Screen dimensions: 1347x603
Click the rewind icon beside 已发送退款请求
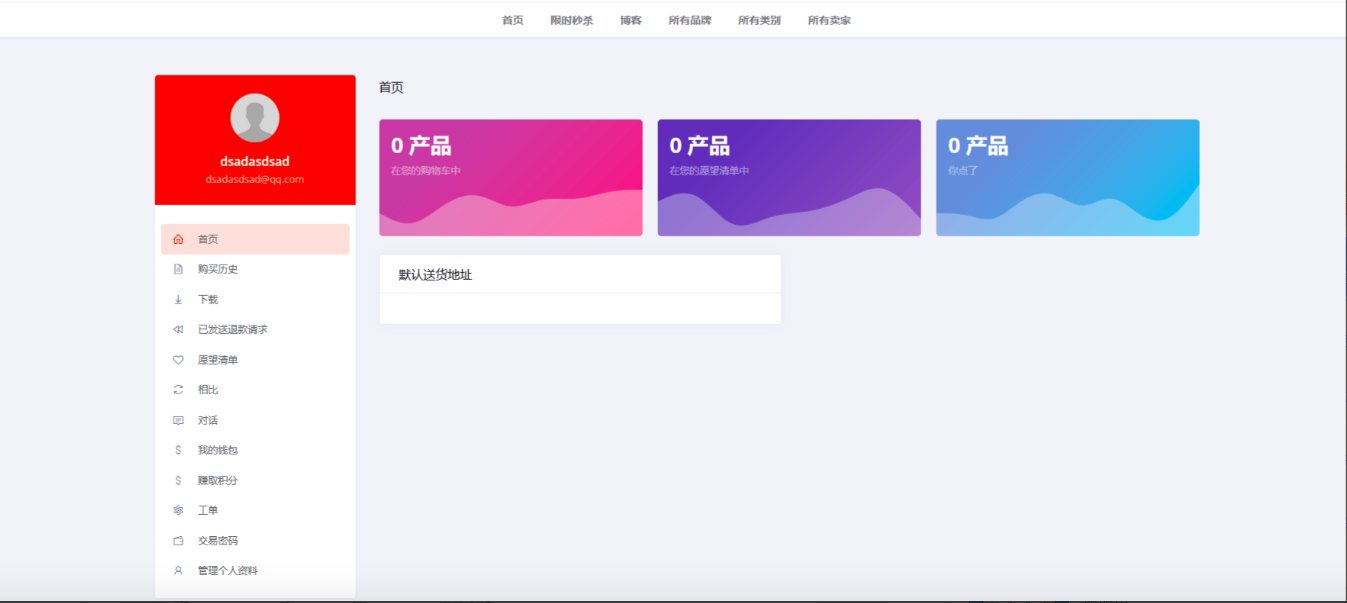178,329
